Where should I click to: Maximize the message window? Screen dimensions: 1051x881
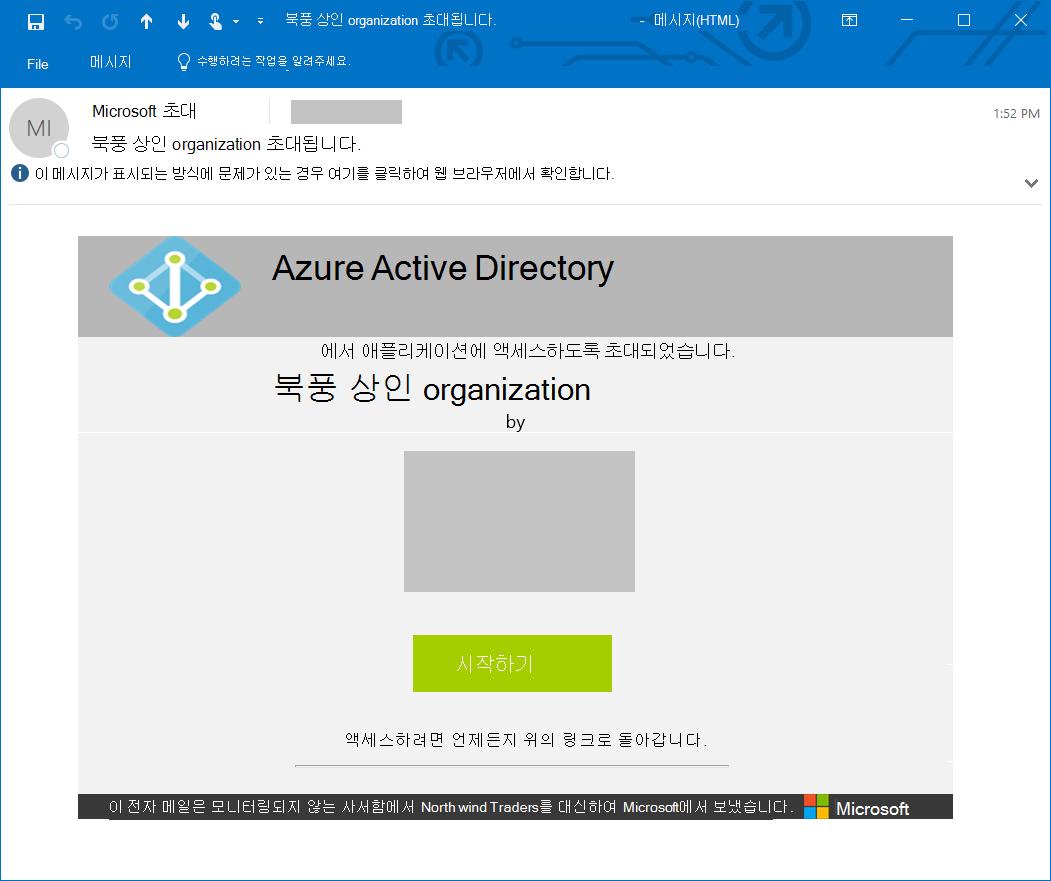coord(964,20)
